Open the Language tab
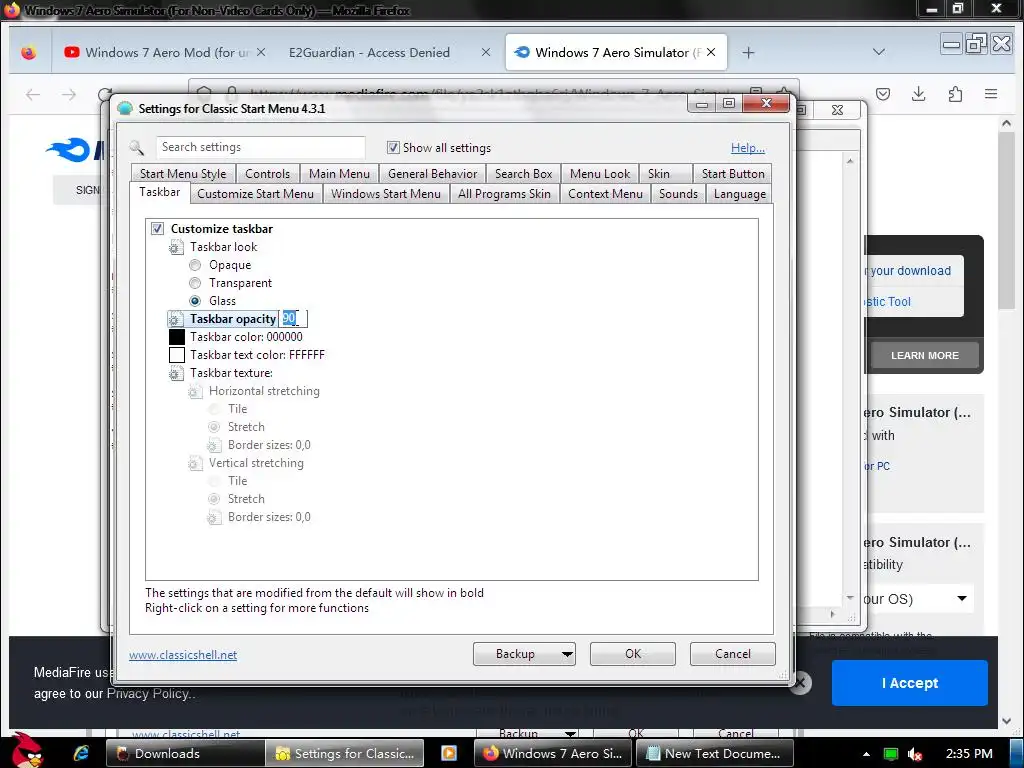Viewport: 1024px width, 768px height. [739, 194]
